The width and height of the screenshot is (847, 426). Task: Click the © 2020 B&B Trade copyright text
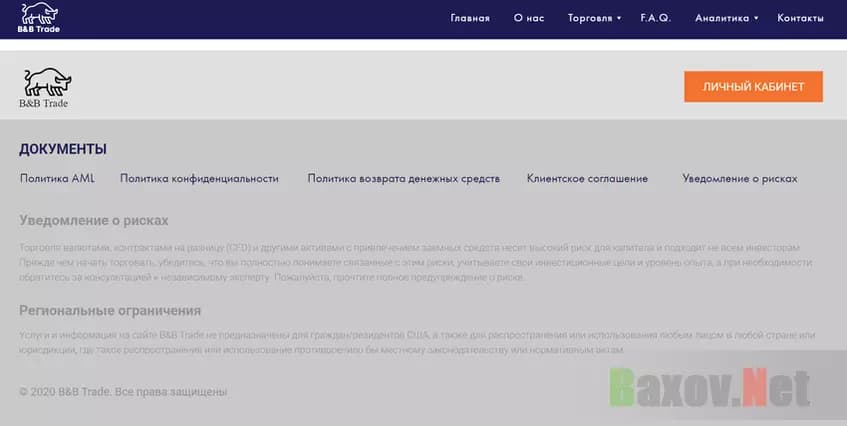123,392
